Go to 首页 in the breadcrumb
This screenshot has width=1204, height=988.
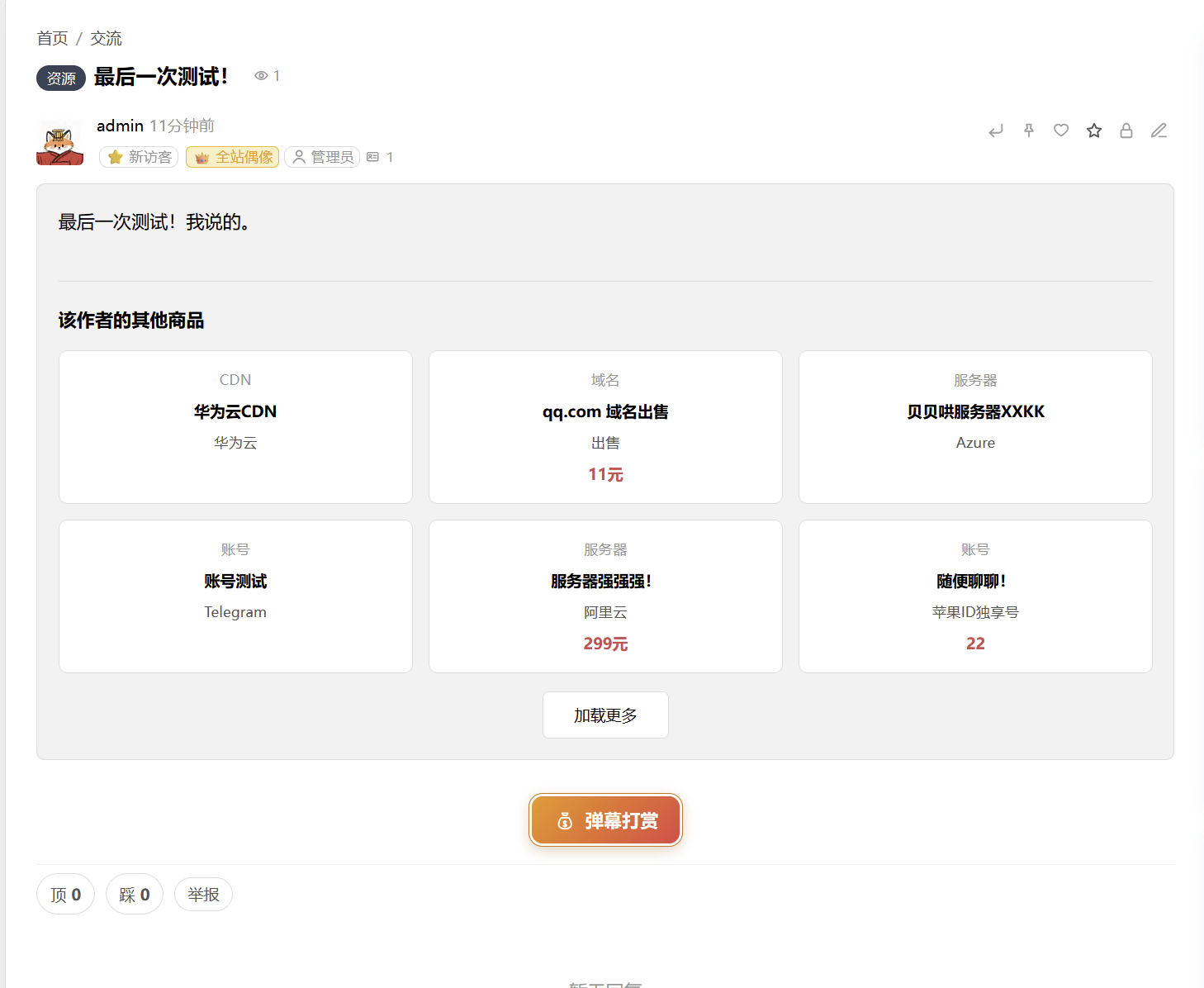[52, 39]
